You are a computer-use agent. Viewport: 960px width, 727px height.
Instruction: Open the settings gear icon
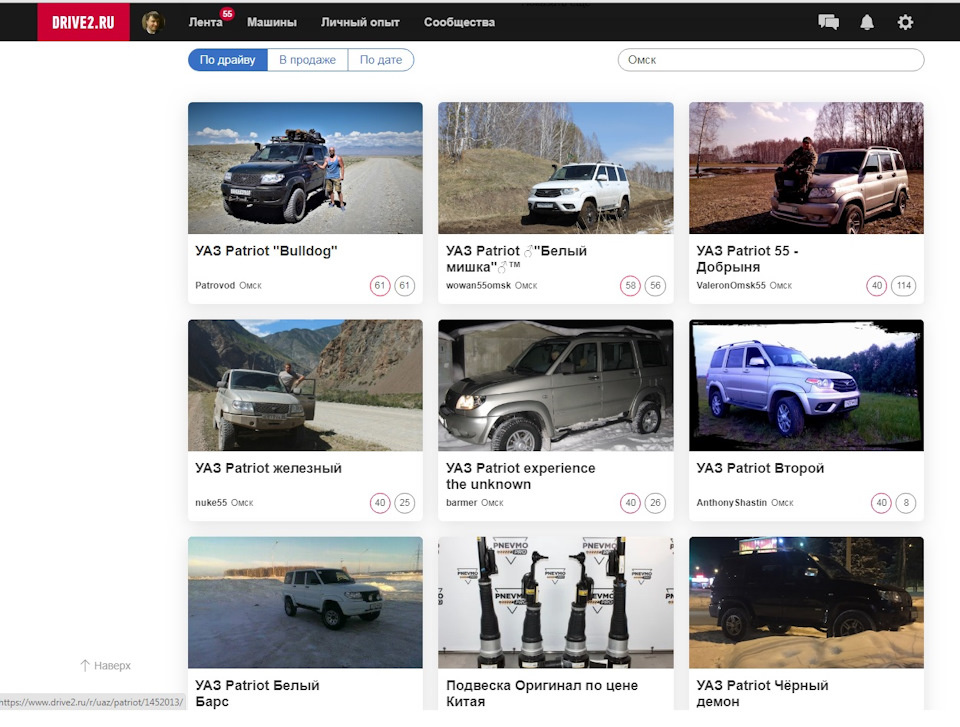[905, 22]
